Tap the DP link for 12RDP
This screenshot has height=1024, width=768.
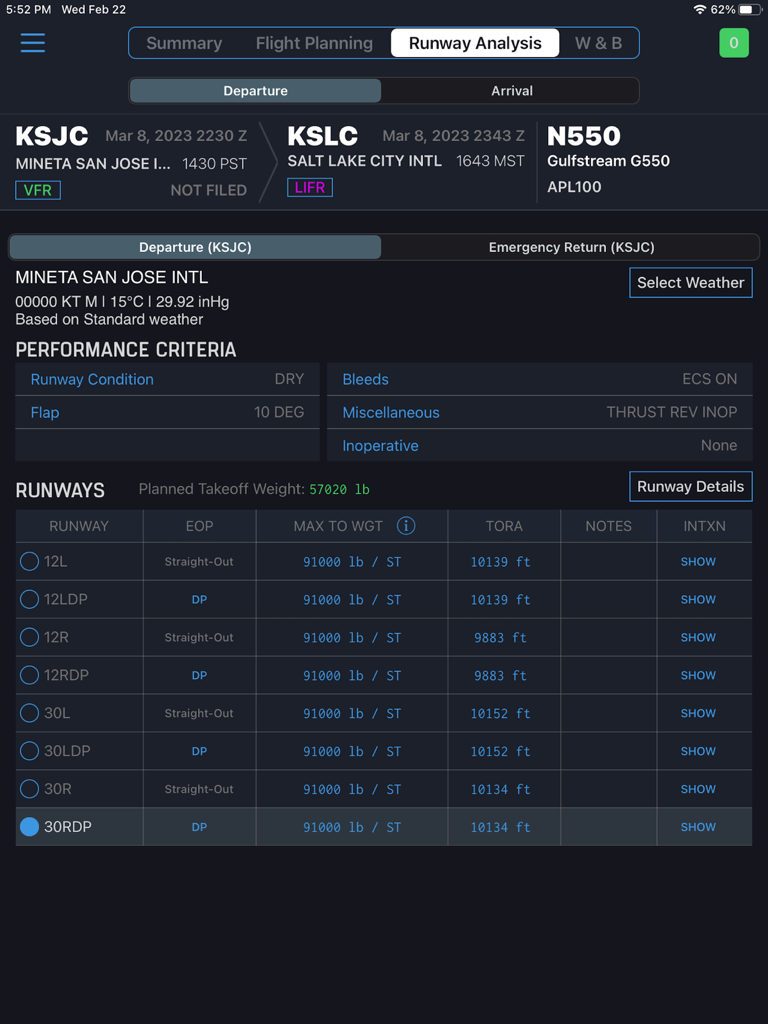199,675
